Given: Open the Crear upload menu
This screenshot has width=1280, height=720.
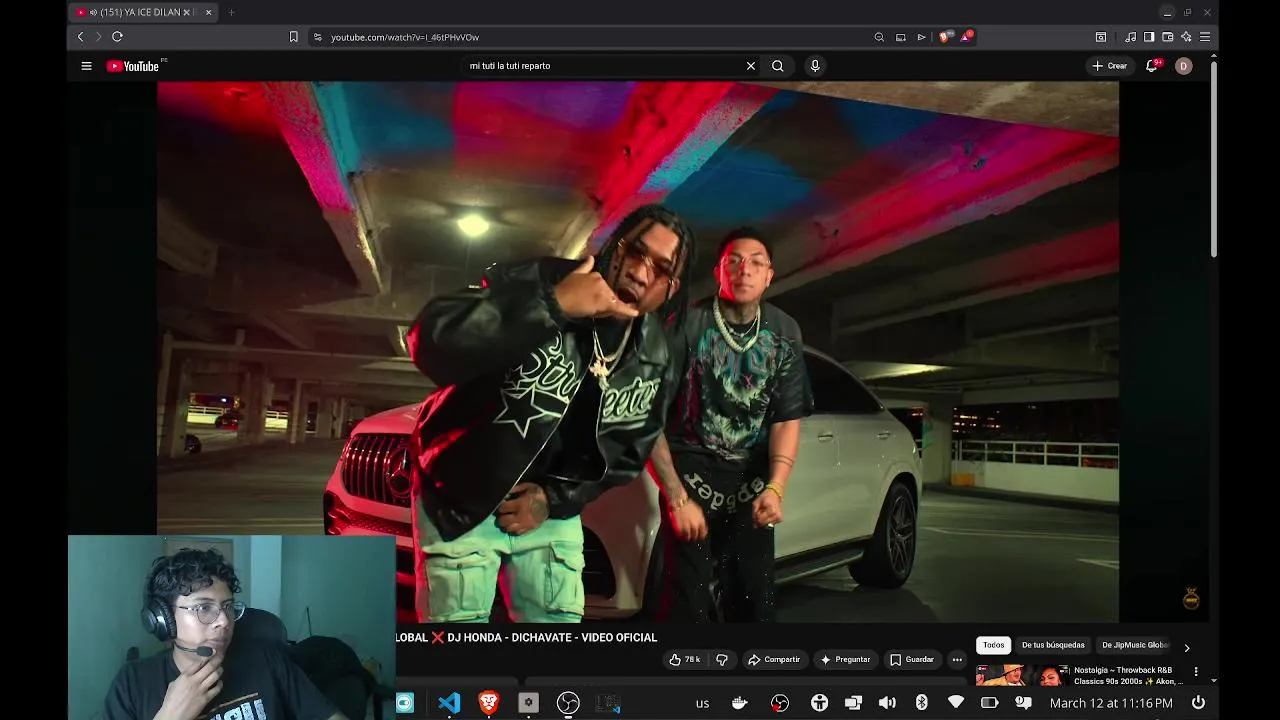Looking at the screenshot, I should (1110, 66).
